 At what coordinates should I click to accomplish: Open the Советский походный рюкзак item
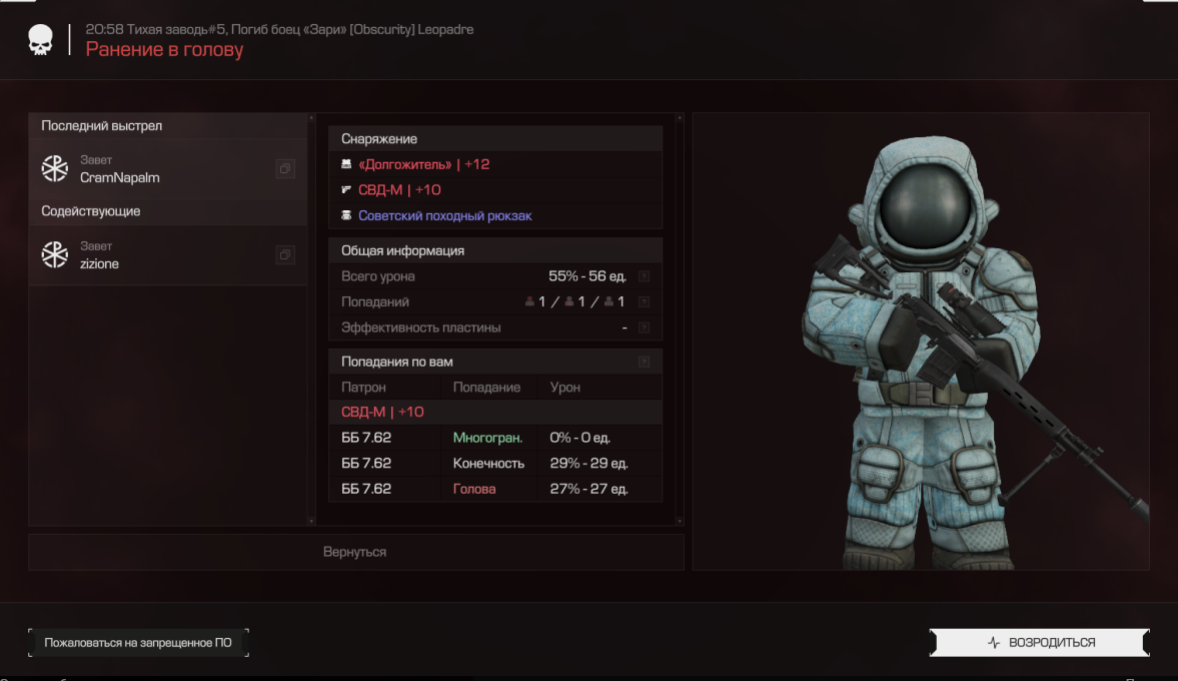point(445,215)
